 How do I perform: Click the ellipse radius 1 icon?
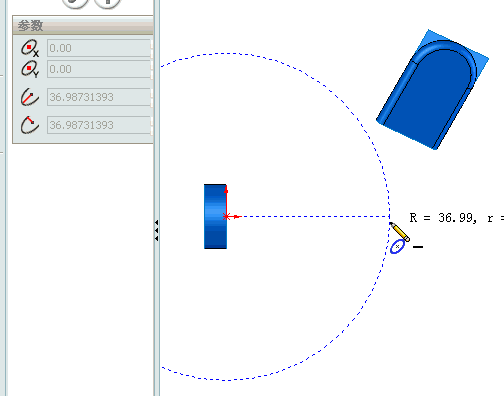[x=30, y=97]
